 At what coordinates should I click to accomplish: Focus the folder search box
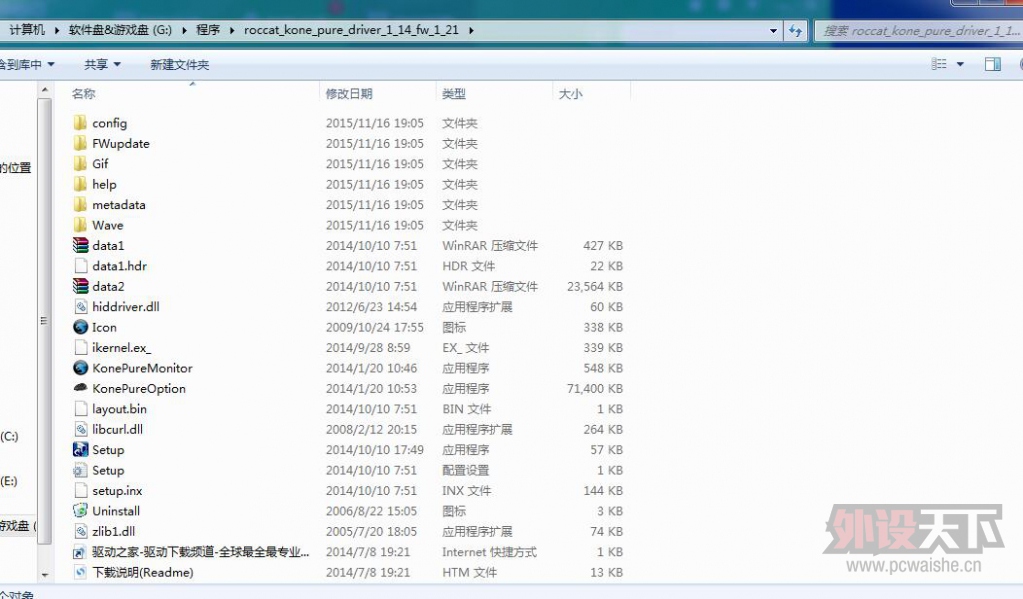point(919,31)
